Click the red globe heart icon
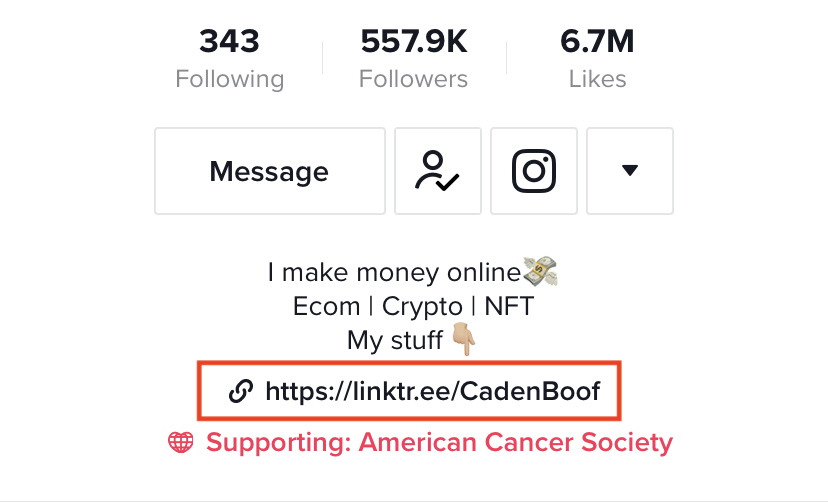 (x=181, y=442)
